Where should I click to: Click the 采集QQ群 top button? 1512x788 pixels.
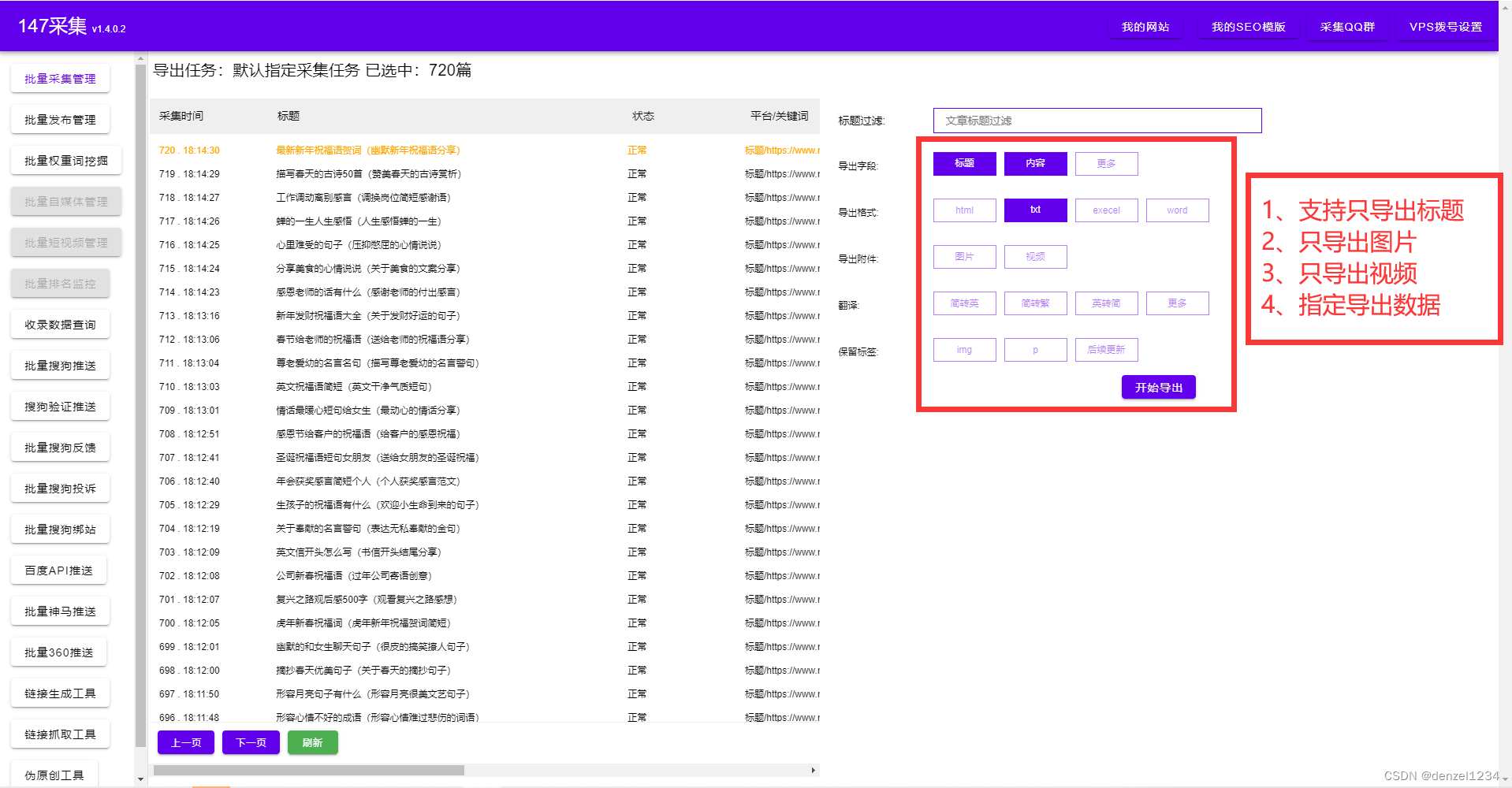[1347, 27]
